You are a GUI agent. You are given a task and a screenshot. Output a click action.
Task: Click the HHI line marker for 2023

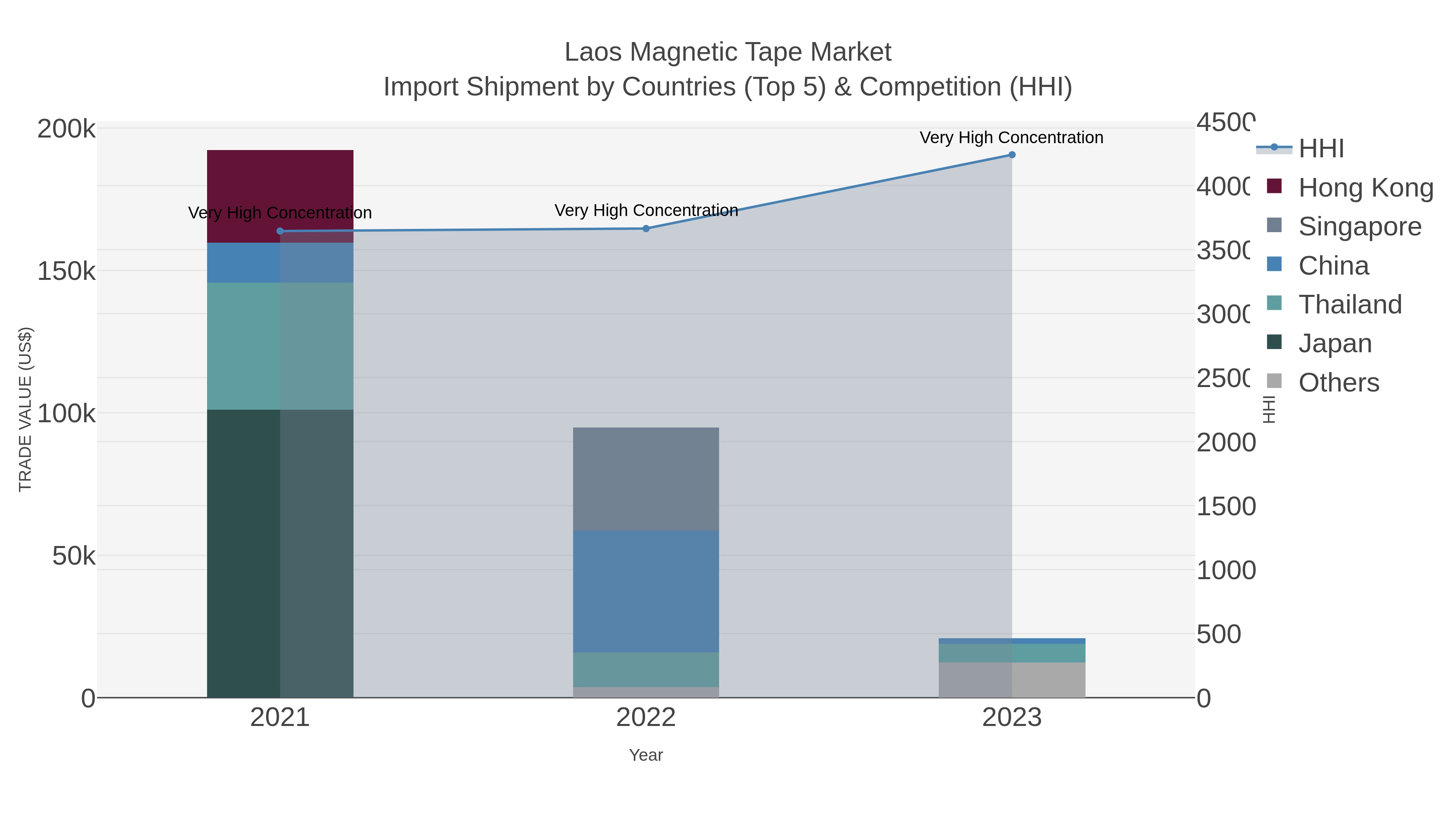click(1012, 155)
